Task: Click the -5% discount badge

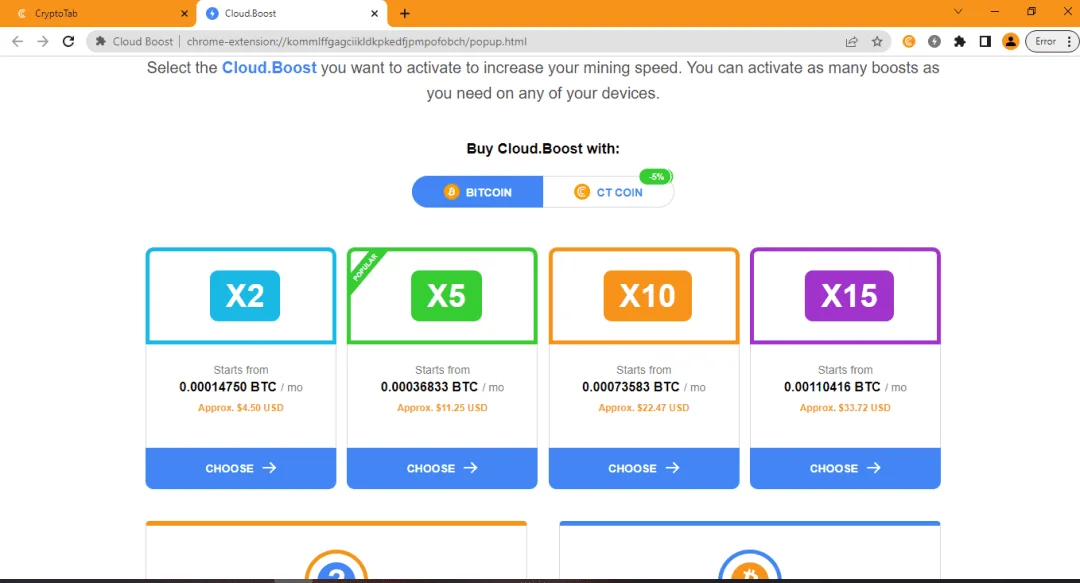Action: click(656, 177)
